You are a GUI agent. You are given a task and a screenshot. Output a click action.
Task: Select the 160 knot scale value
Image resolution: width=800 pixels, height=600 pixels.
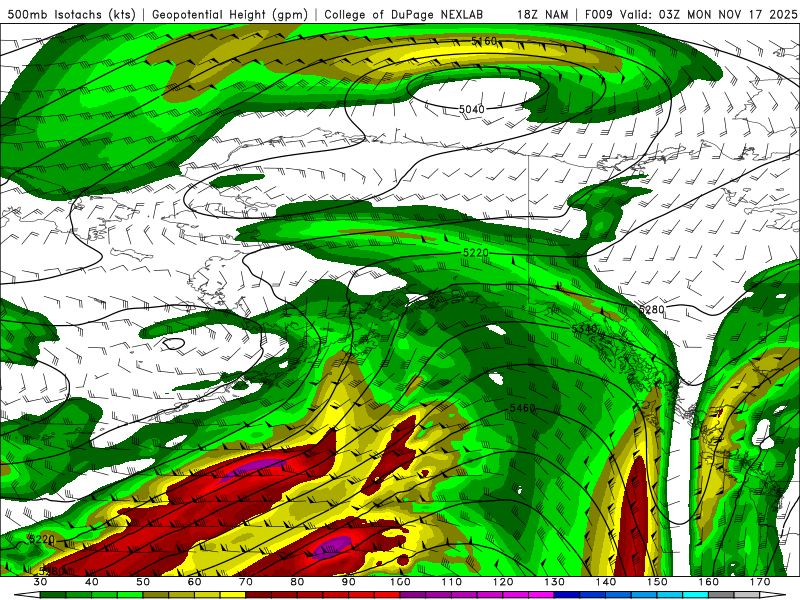(x=709, y=582)
